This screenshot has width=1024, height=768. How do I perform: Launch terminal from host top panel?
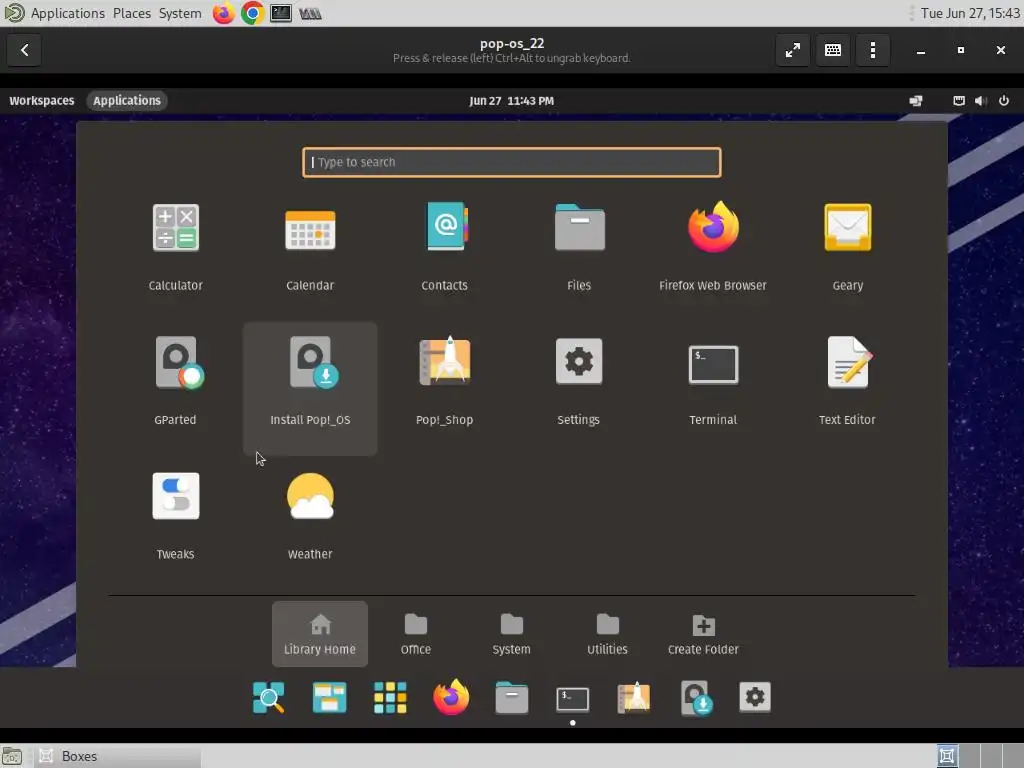281,13
